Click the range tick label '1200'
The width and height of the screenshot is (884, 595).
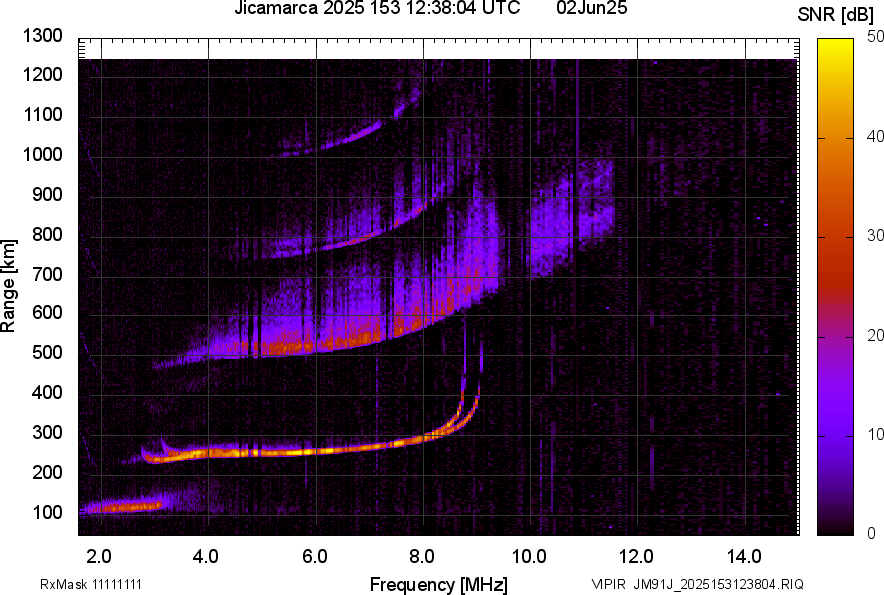(43, 74)
